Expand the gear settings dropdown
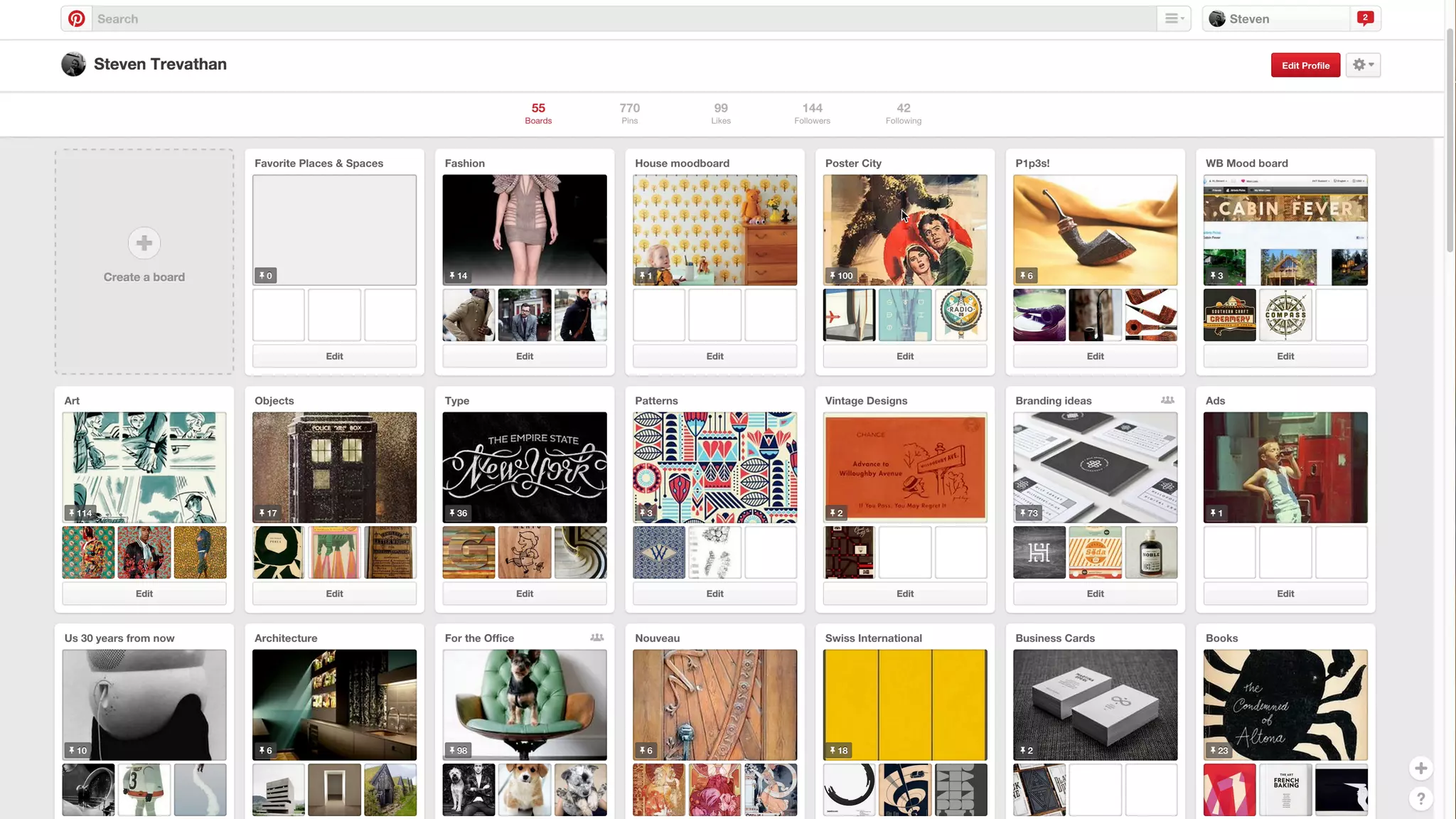The height and width of the screenshot is (819, 1456). (x=1363, y=65)
